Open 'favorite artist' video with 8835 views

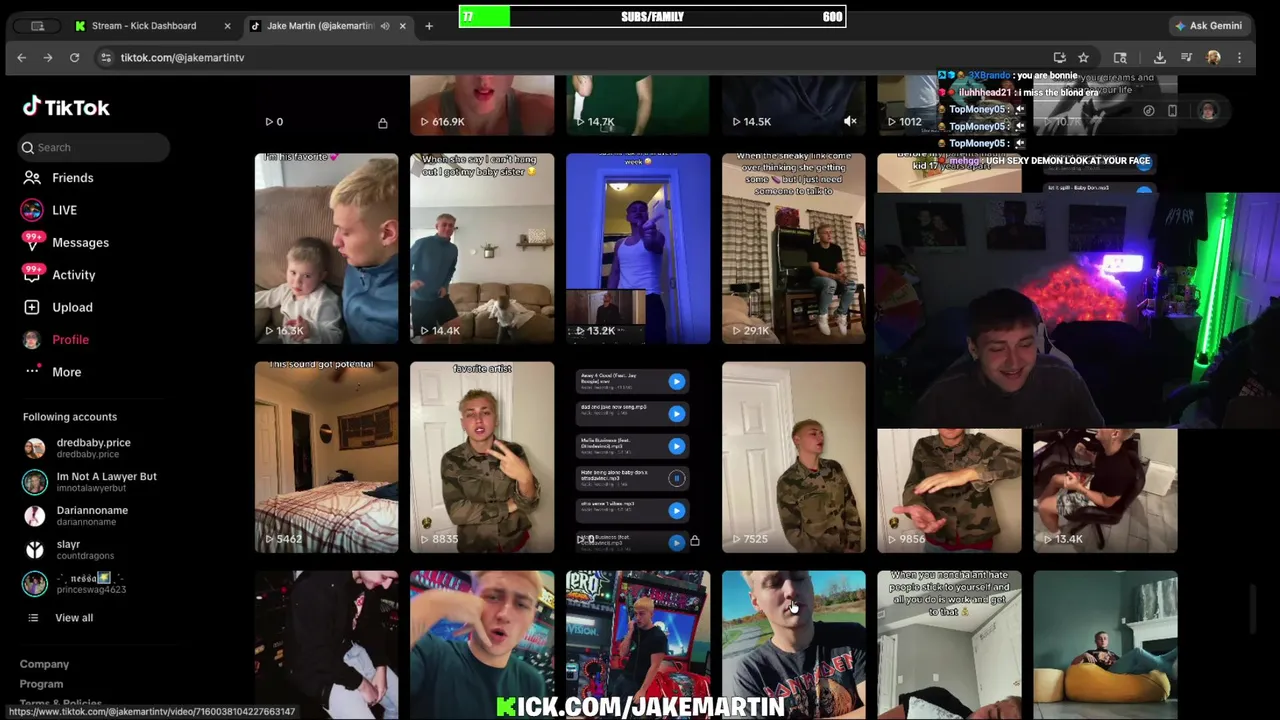point(482,457)
